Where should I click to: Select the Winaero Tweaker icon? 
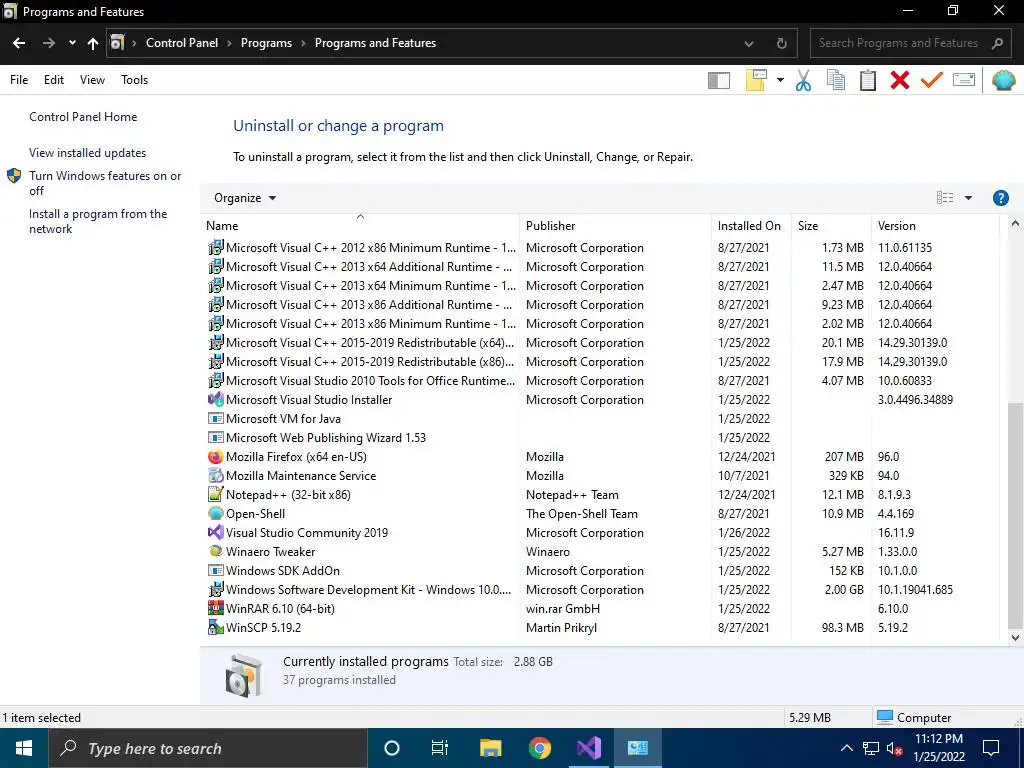(216, 552)
